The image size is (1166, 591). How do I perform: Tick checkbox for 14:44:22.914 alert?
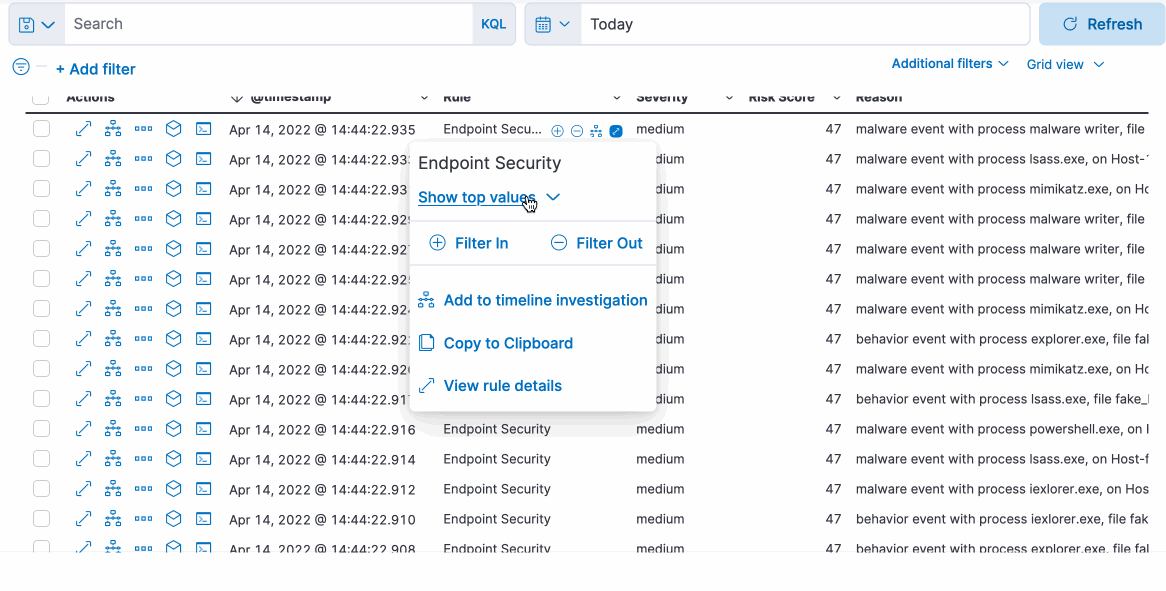click(x=42, y=459)
